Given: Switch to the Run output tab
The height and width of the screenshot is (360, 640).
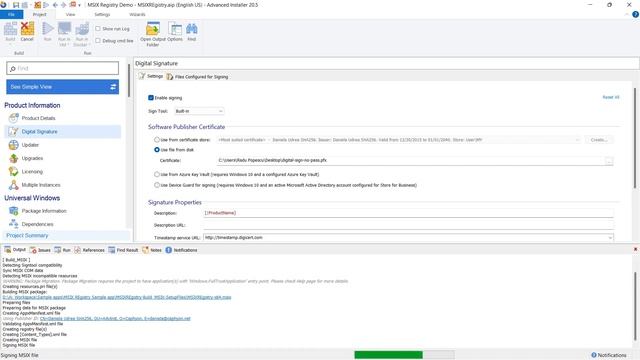Looking at the screenshot, I should coord(63,250).
